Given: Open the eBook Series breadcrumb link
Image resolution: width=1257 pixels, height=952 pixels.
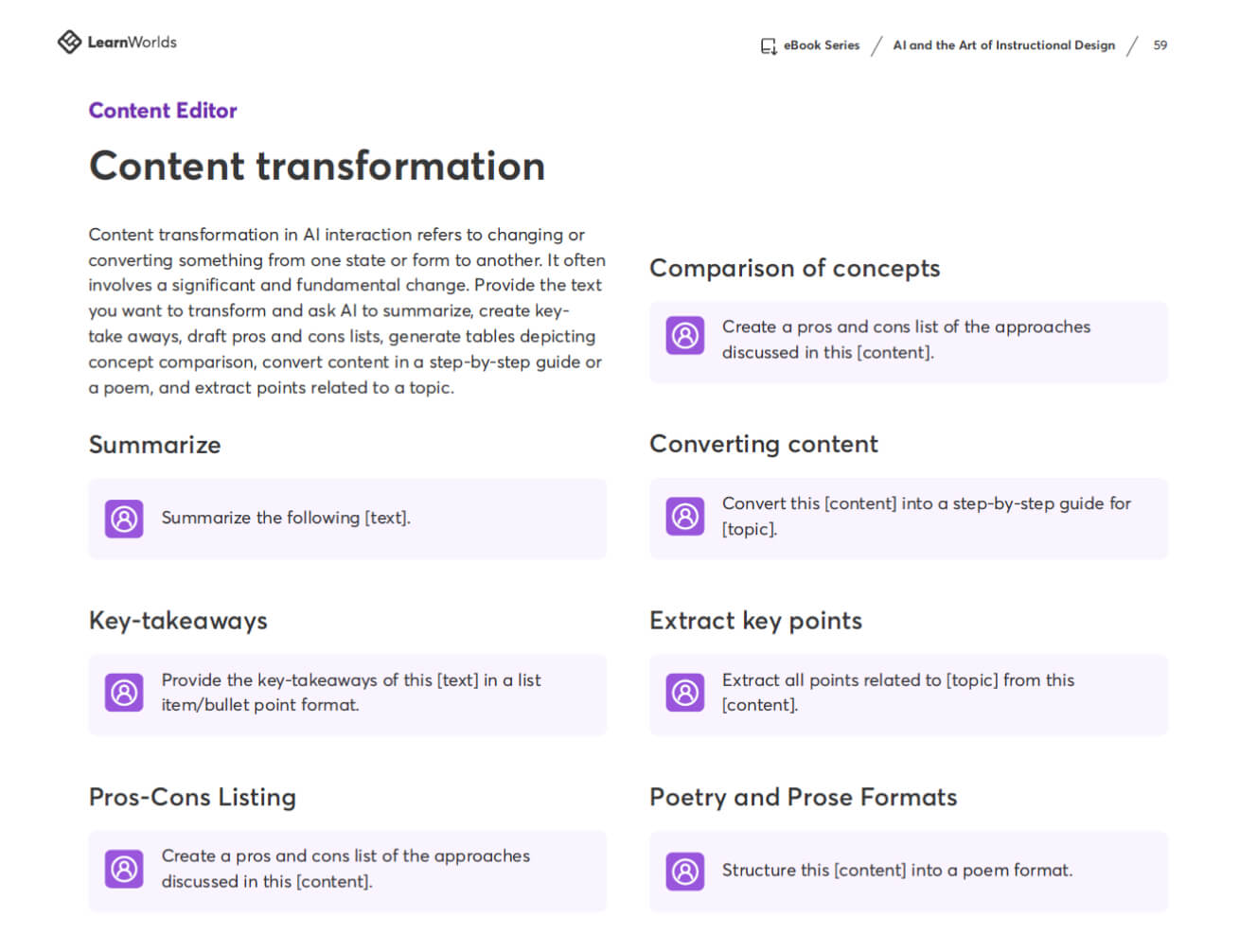Looking at the screenshot, I should click(x=821, y=45).
